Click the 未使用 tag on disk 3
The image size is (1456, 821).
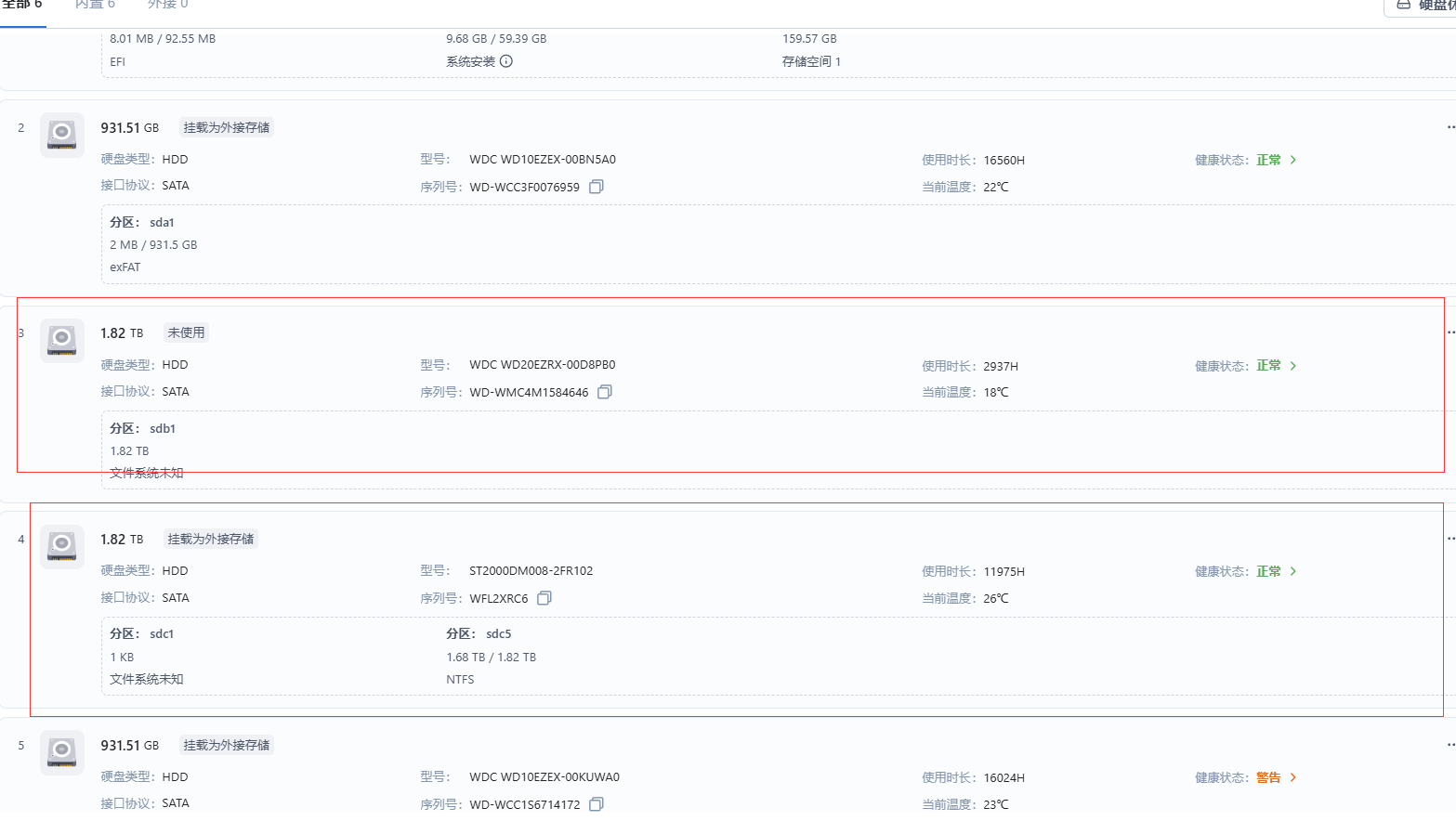point(186,332)
